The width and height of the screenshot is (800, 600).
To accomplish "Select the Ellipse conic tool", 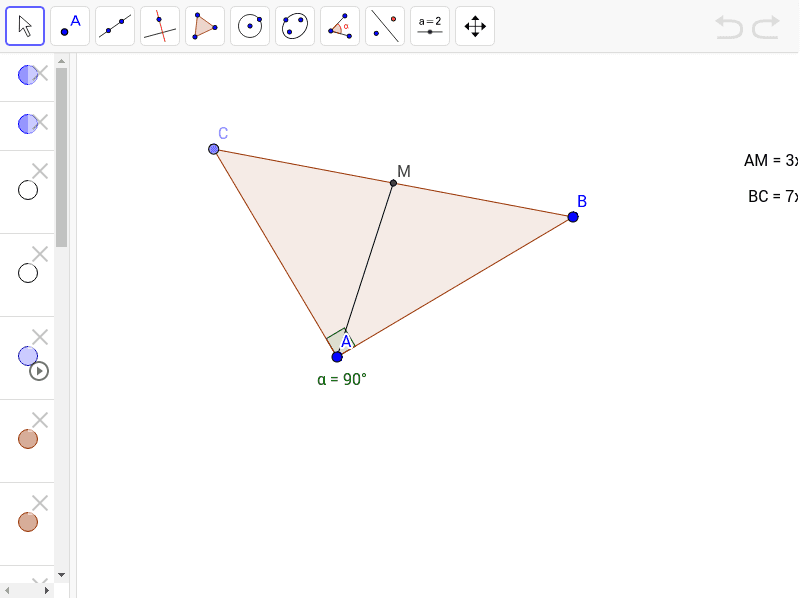I will click(295, 26).
